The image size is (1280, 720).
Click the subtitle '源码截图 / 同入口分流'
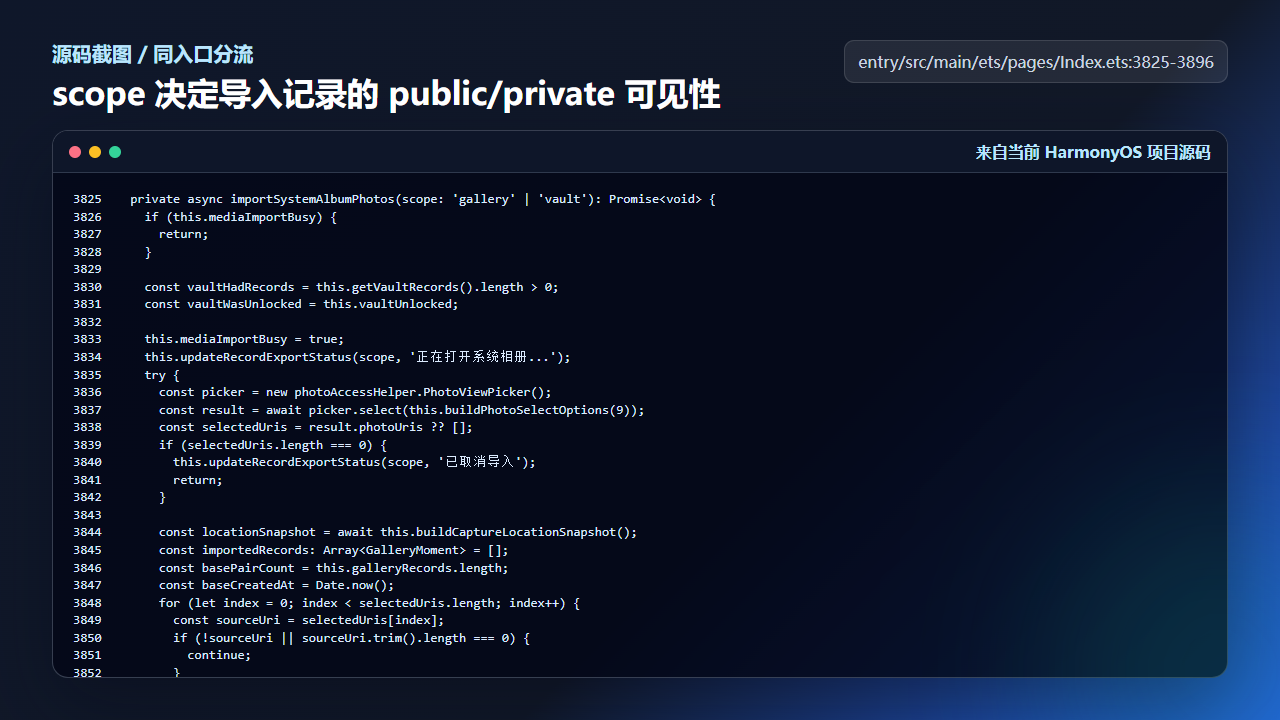152,54
